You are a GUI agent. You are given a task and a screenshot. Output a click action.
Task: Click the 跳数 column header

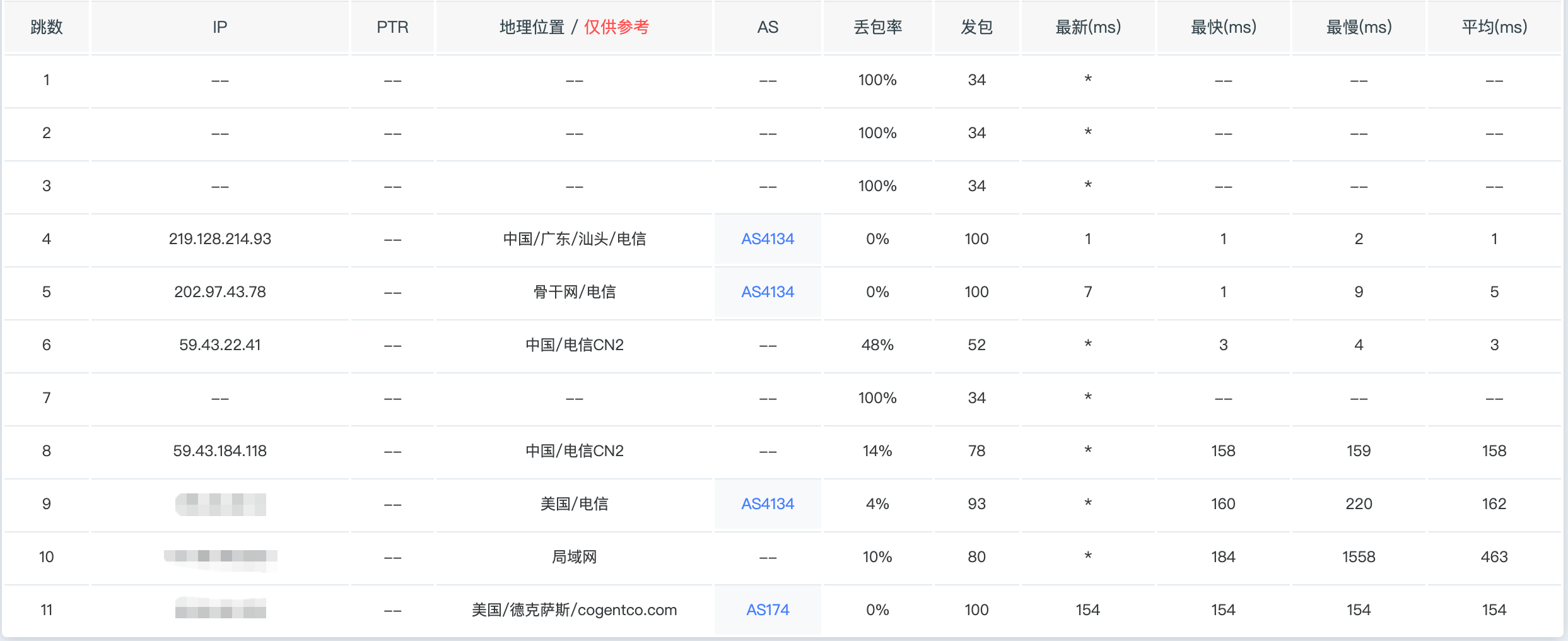click(47, 27)
